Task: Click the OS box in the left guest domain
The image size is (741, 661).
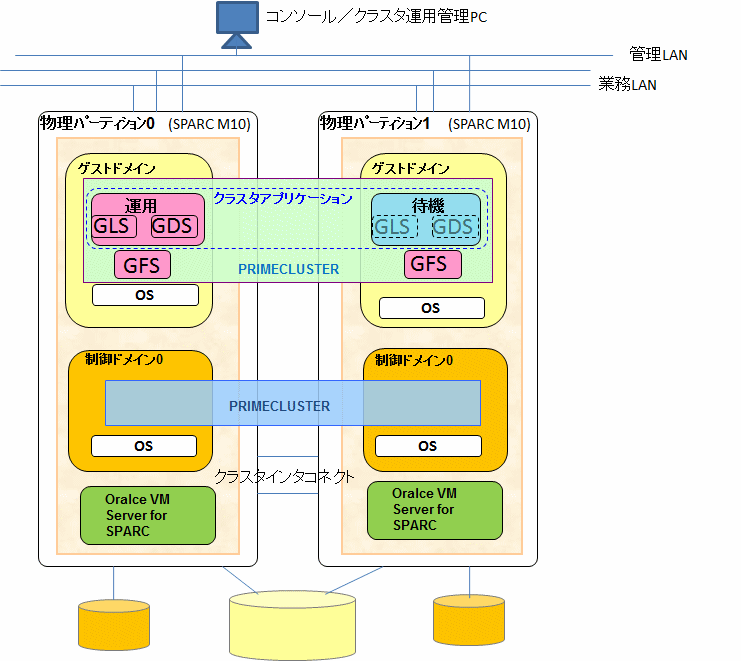Action: point(145,295)
